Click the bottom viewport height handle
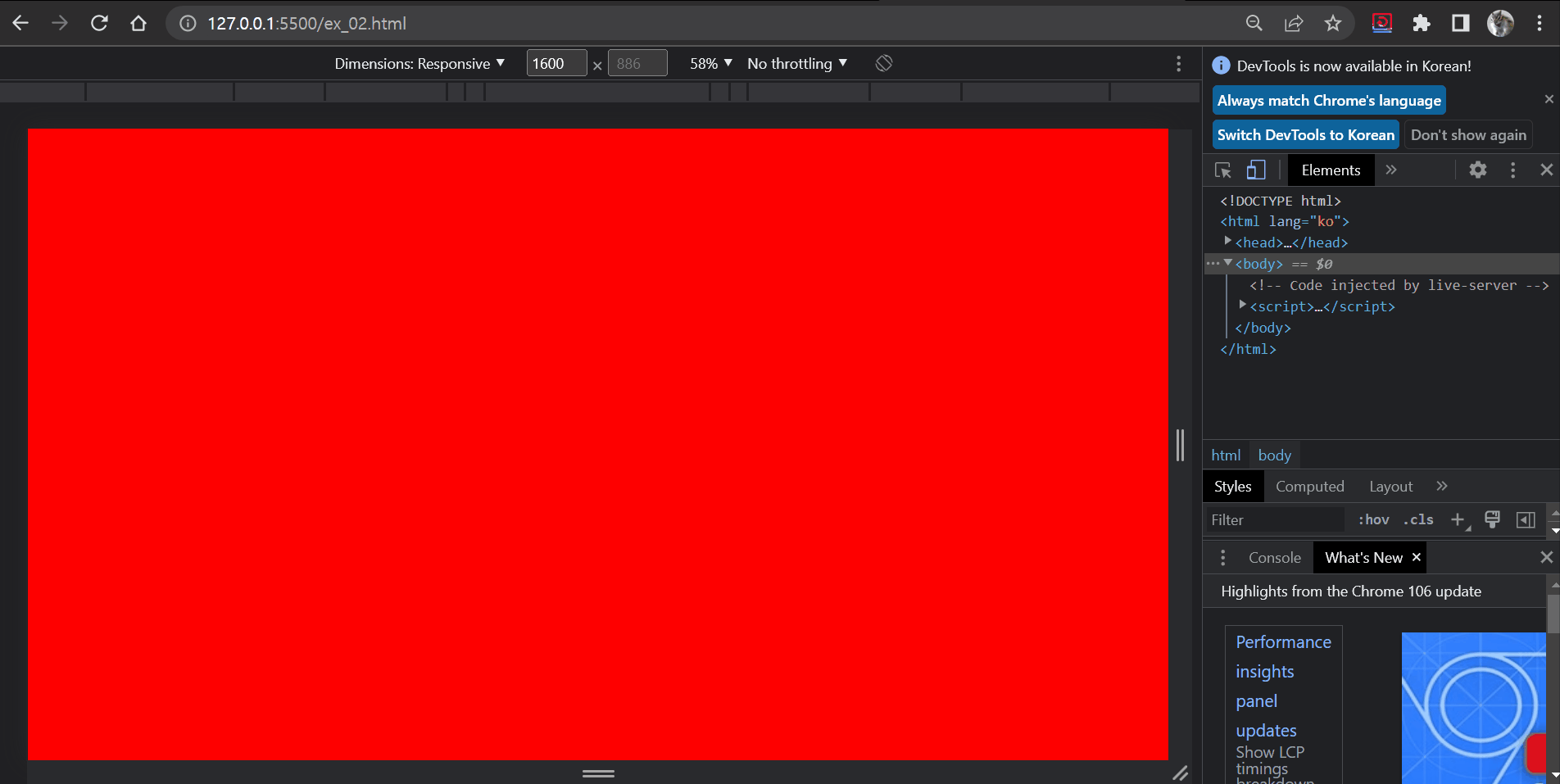The height and width of the screenshot is (784, 1560). coord(598,773)
